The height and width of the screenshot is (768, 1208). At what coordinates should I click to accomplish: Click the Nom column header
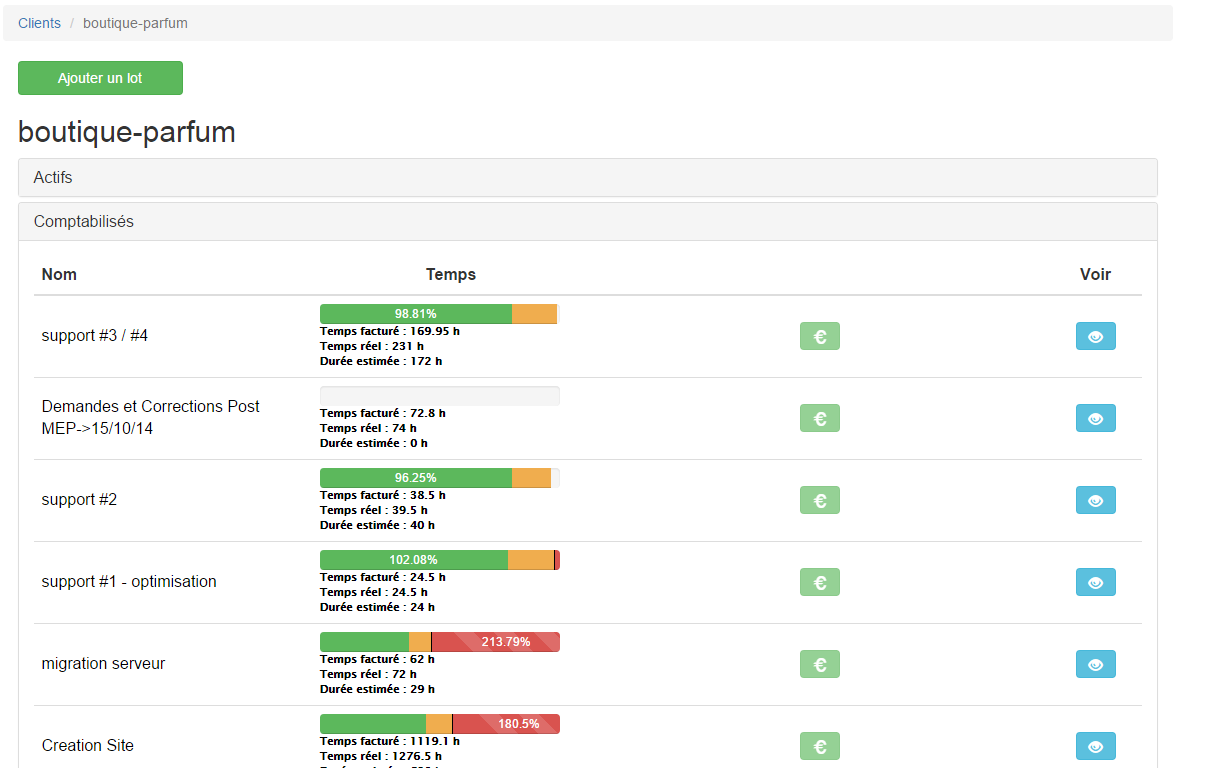pos(59,275)
